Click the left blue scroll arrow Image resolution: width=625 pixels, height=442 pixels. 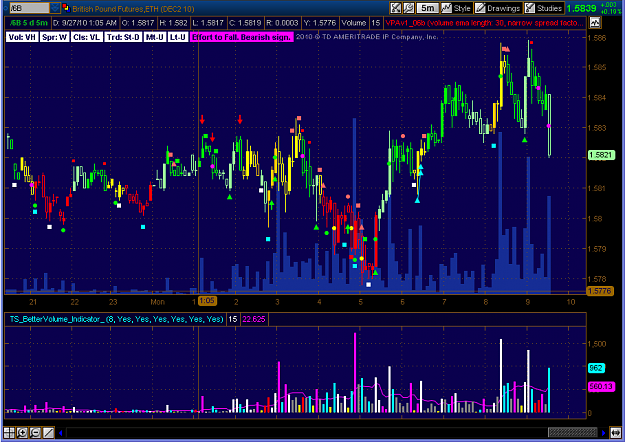61,432
